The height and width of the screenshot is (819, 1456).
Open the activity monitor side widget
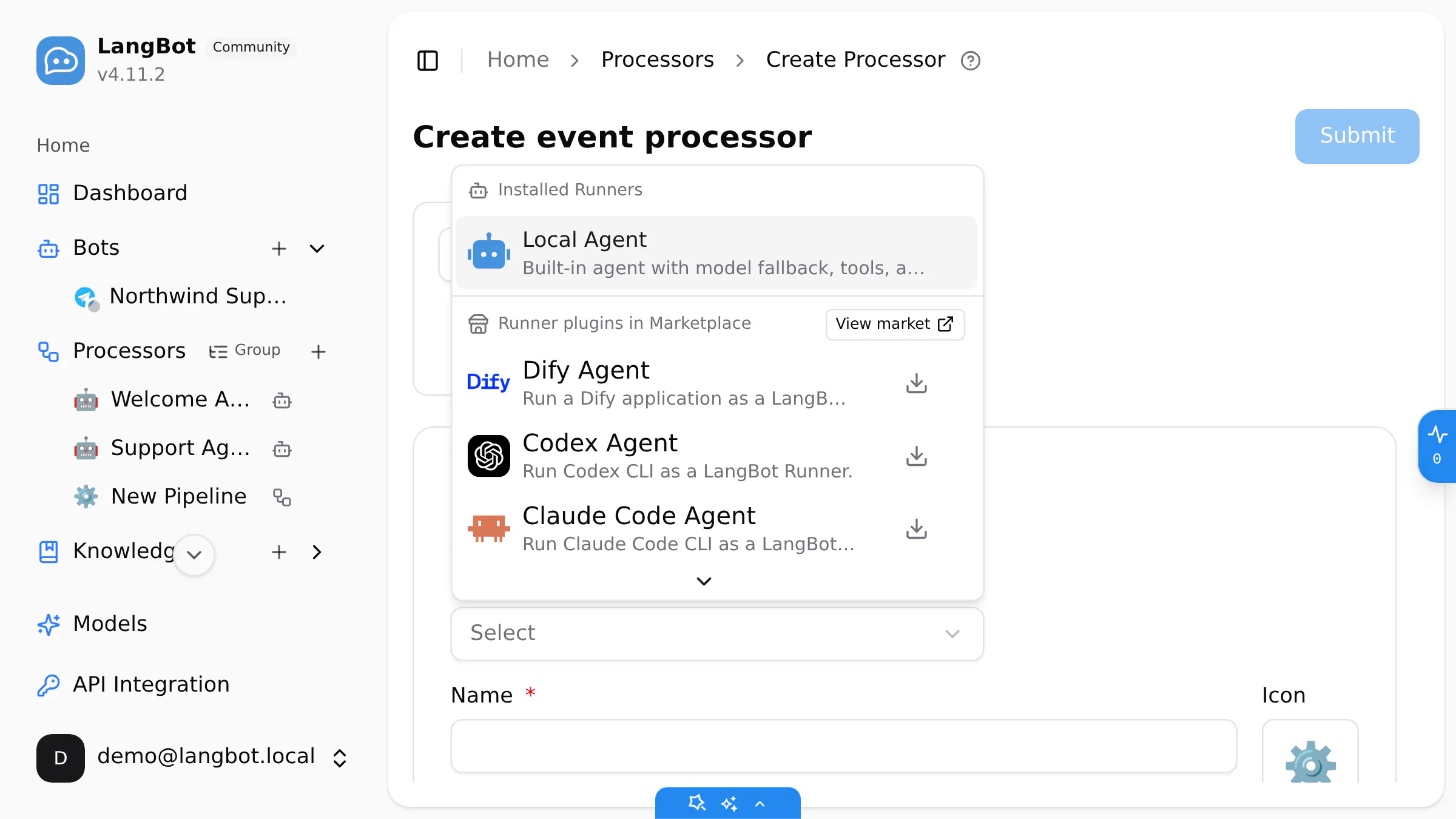click(1437, 447)
